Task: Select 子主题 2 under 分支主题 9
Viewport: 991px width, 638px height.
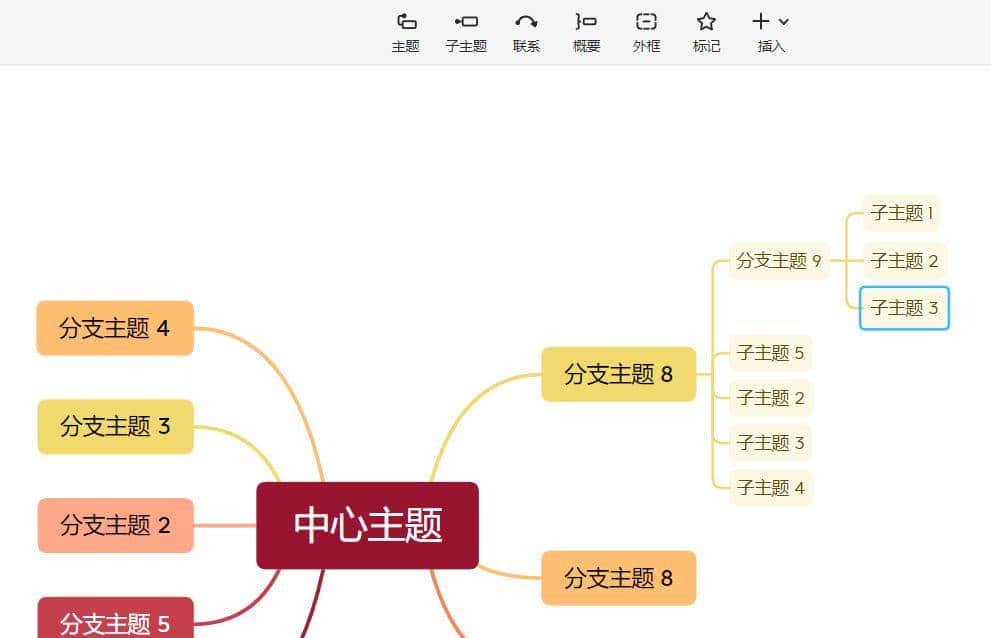Action: (x=903, y=260)
